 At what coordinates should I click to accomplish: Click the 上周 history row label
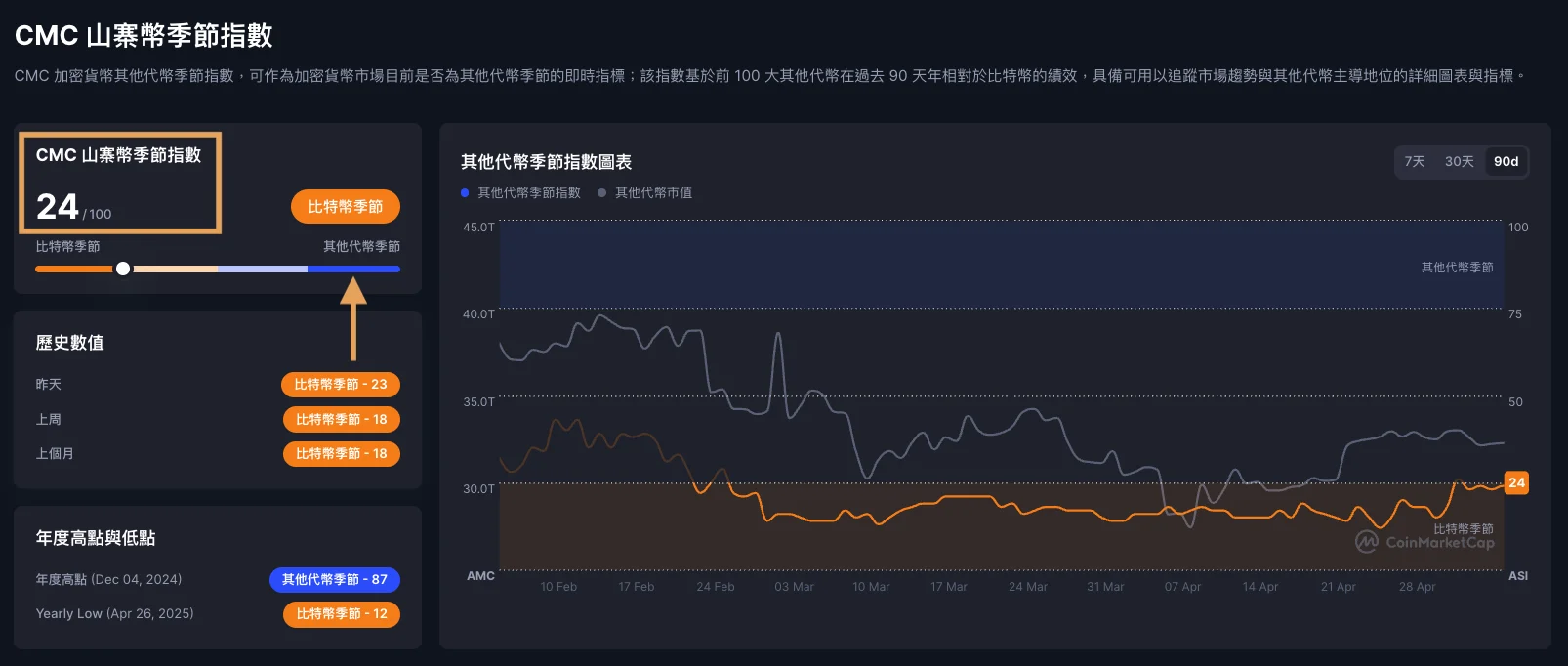click(x=49, y=420)
